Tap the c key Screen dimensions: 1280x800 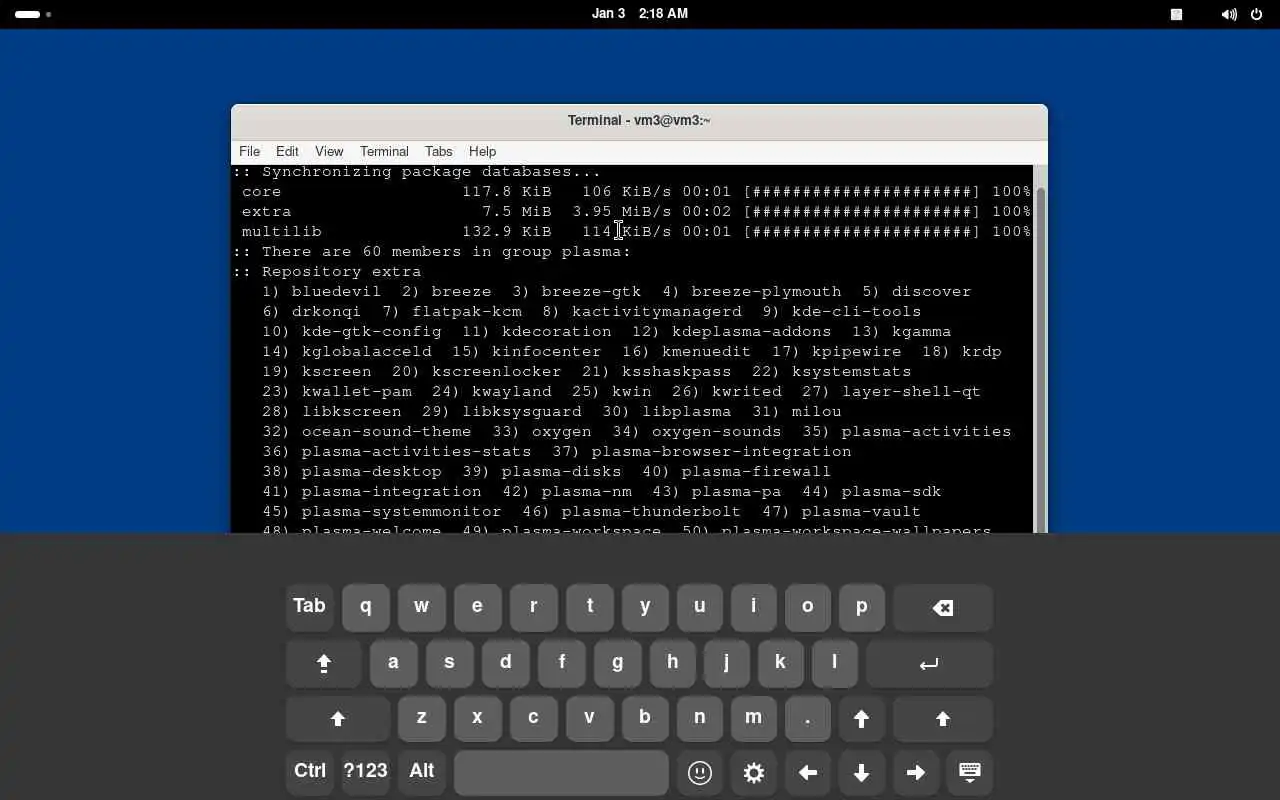click(534, 719)
